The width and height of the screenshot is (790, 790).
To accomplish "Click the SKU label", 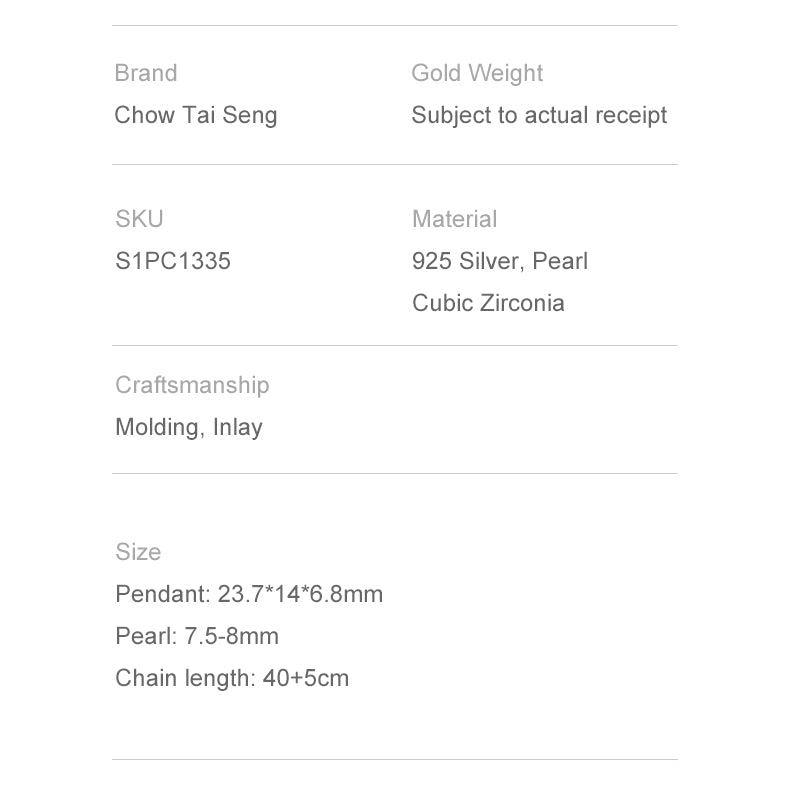I will [139, 219].
